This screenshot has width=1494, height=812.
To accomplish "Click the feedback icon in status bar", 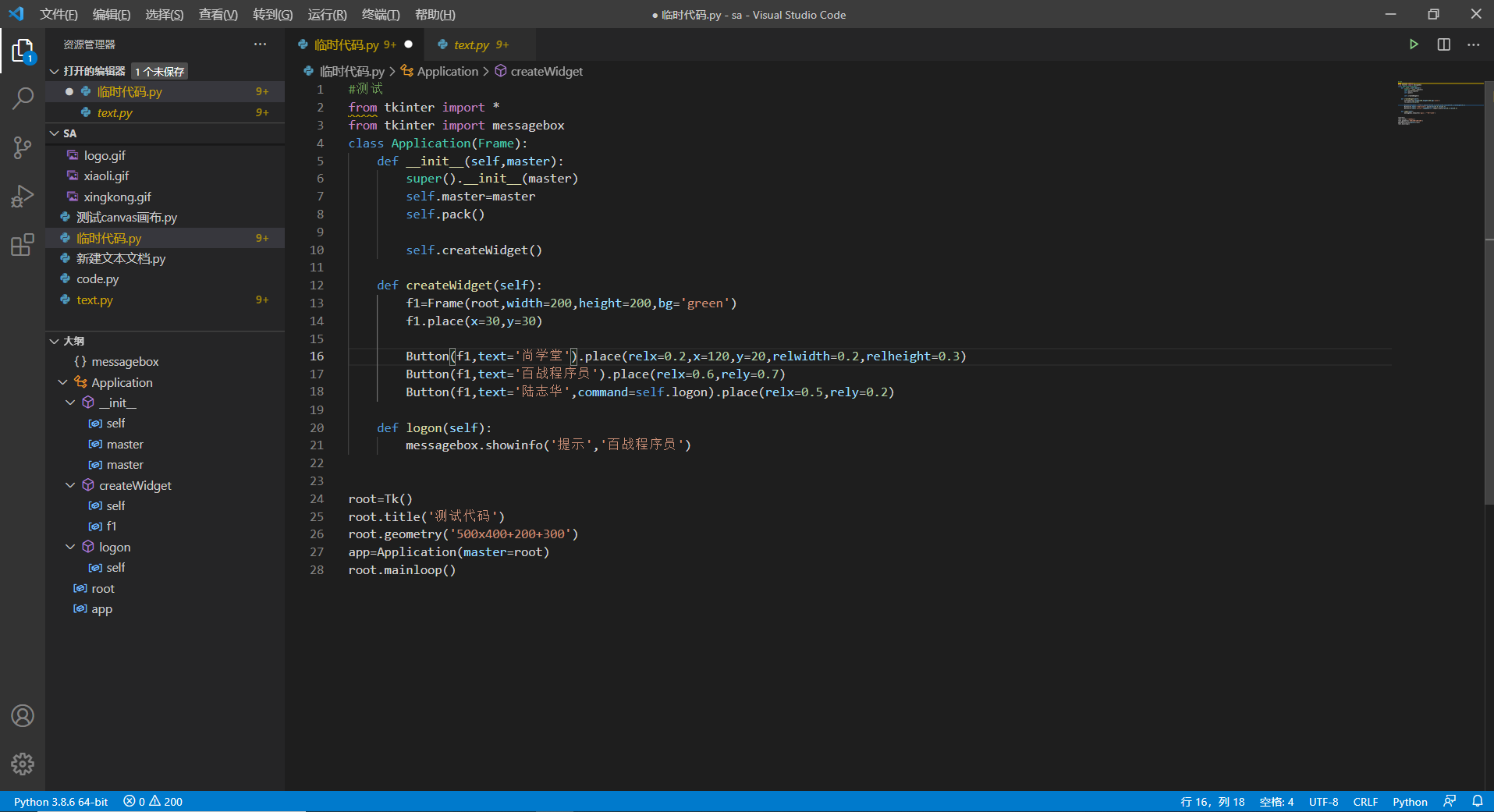I will tap(1450, 802).
